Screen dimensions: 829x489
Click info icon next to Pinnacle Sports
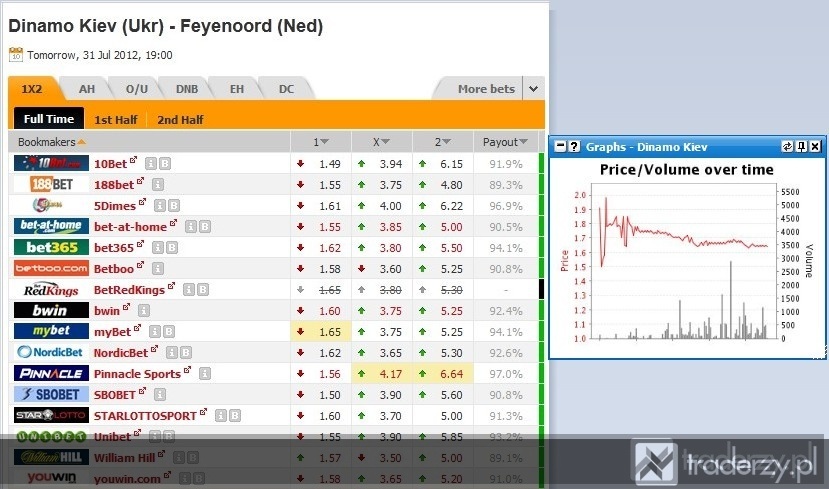[x=205, y=374]
